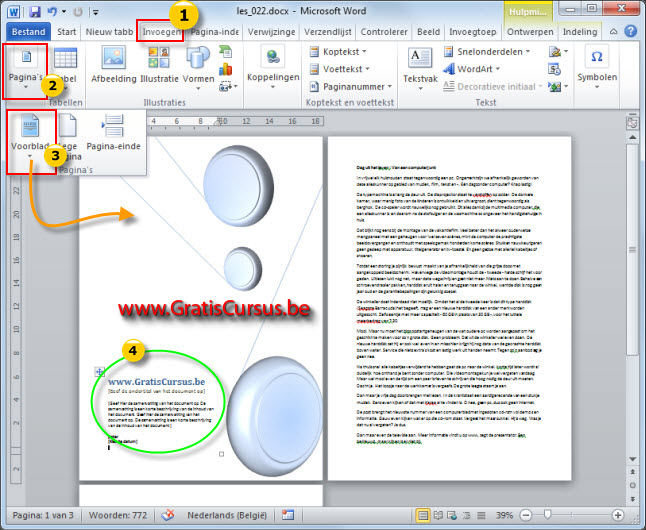The image size is (646, 530).
Task: Open the Vormen shapes gallery
Action: tap(198, 68)
